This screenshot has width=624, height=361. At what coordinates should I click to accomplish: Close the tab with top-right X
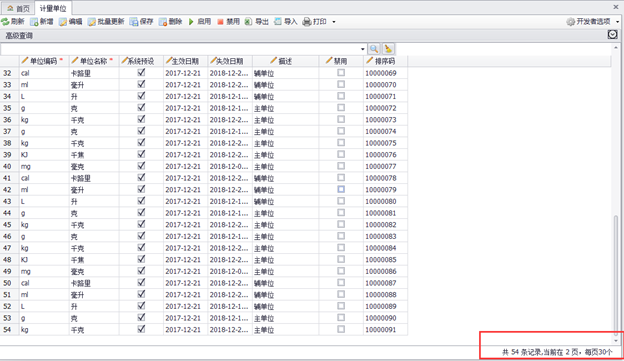pyautogui.click(x=616, y=7)
